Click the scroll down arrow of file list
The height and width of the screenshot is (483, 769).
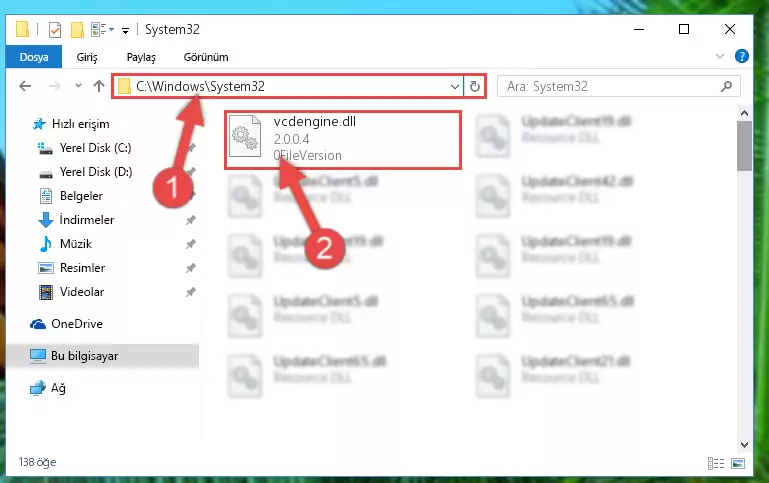pos(744,445)
